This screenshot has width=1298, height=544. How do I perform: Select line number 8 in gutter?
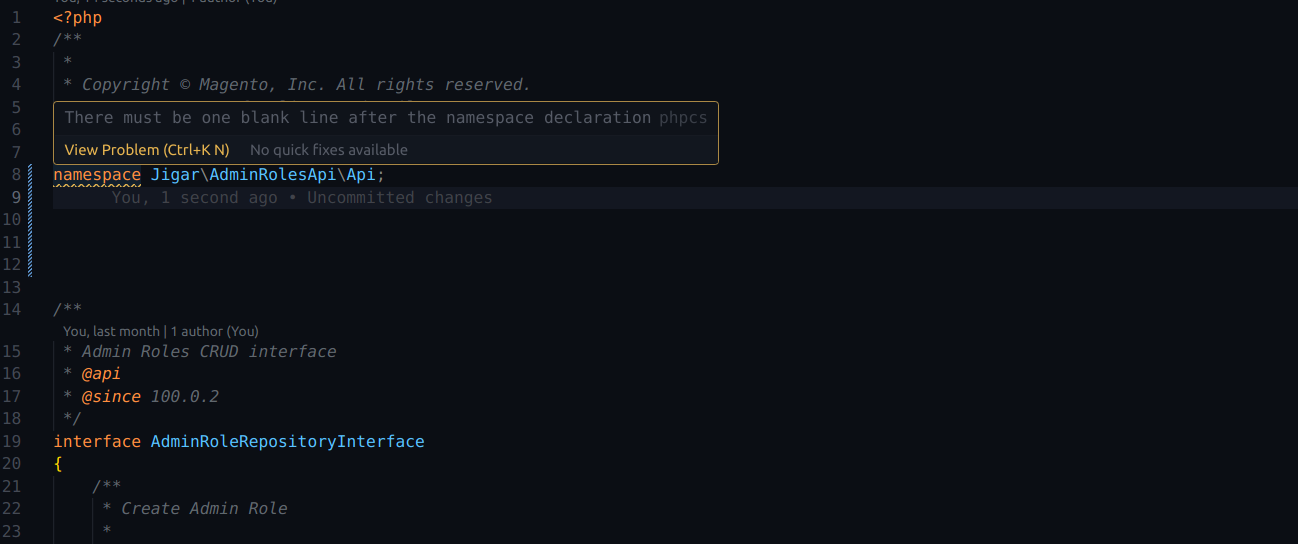16,175
